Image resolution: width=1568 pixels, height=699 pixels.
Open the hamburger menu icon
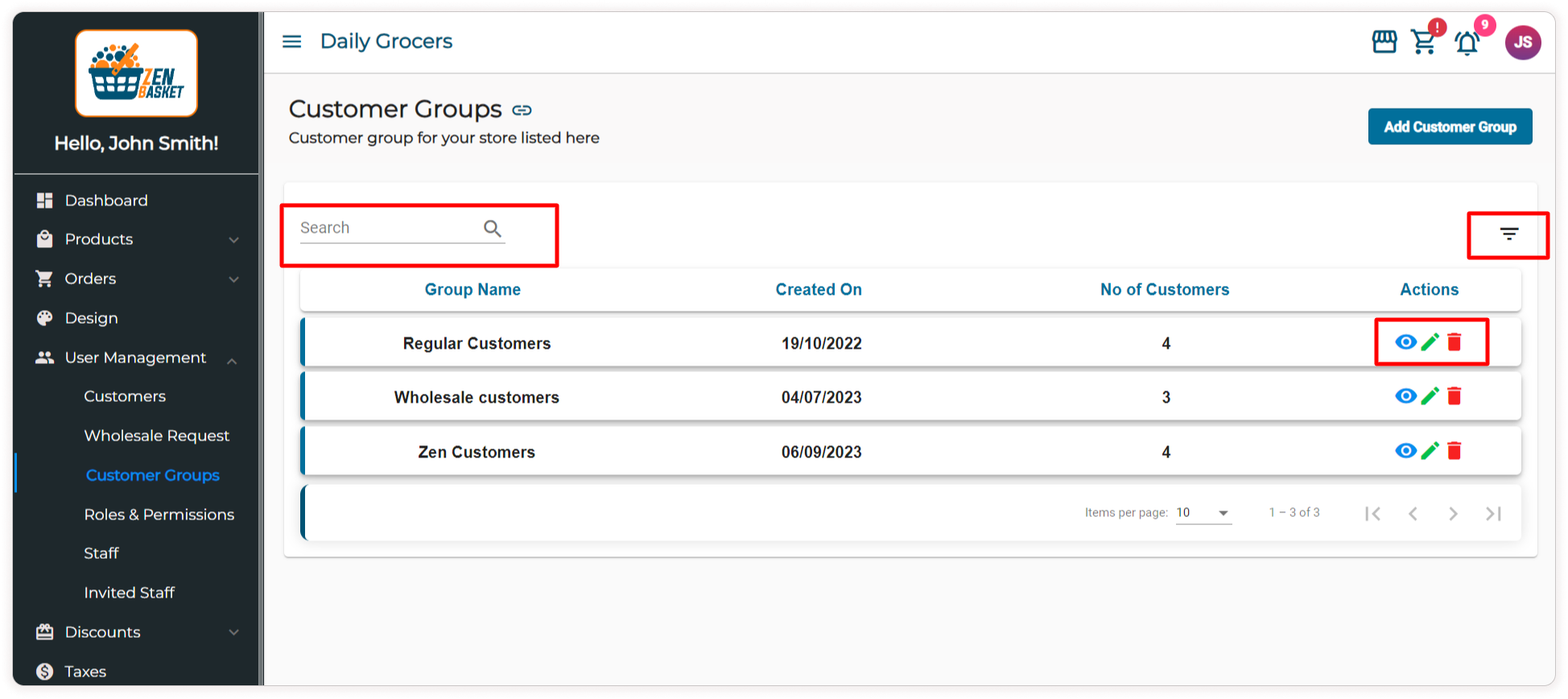(291, 41)
